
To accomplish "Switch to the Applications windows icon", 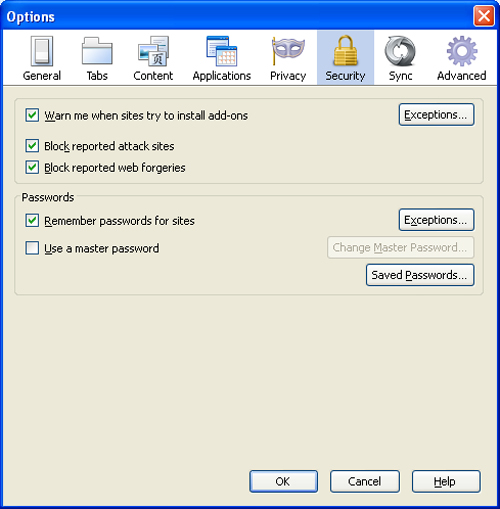I will [x=222, y=51].
